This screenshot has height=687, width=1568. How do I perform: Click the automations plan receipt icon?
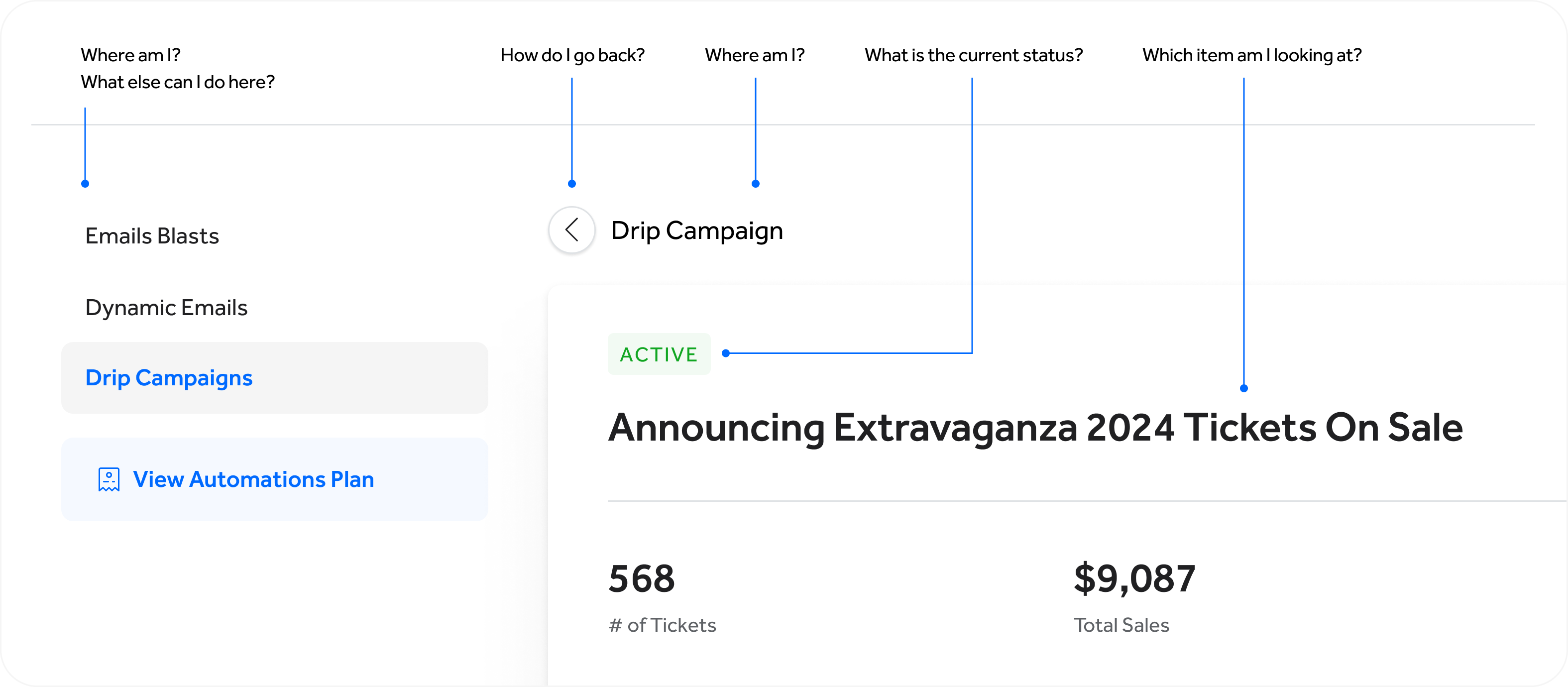click(x=109, y=479)
